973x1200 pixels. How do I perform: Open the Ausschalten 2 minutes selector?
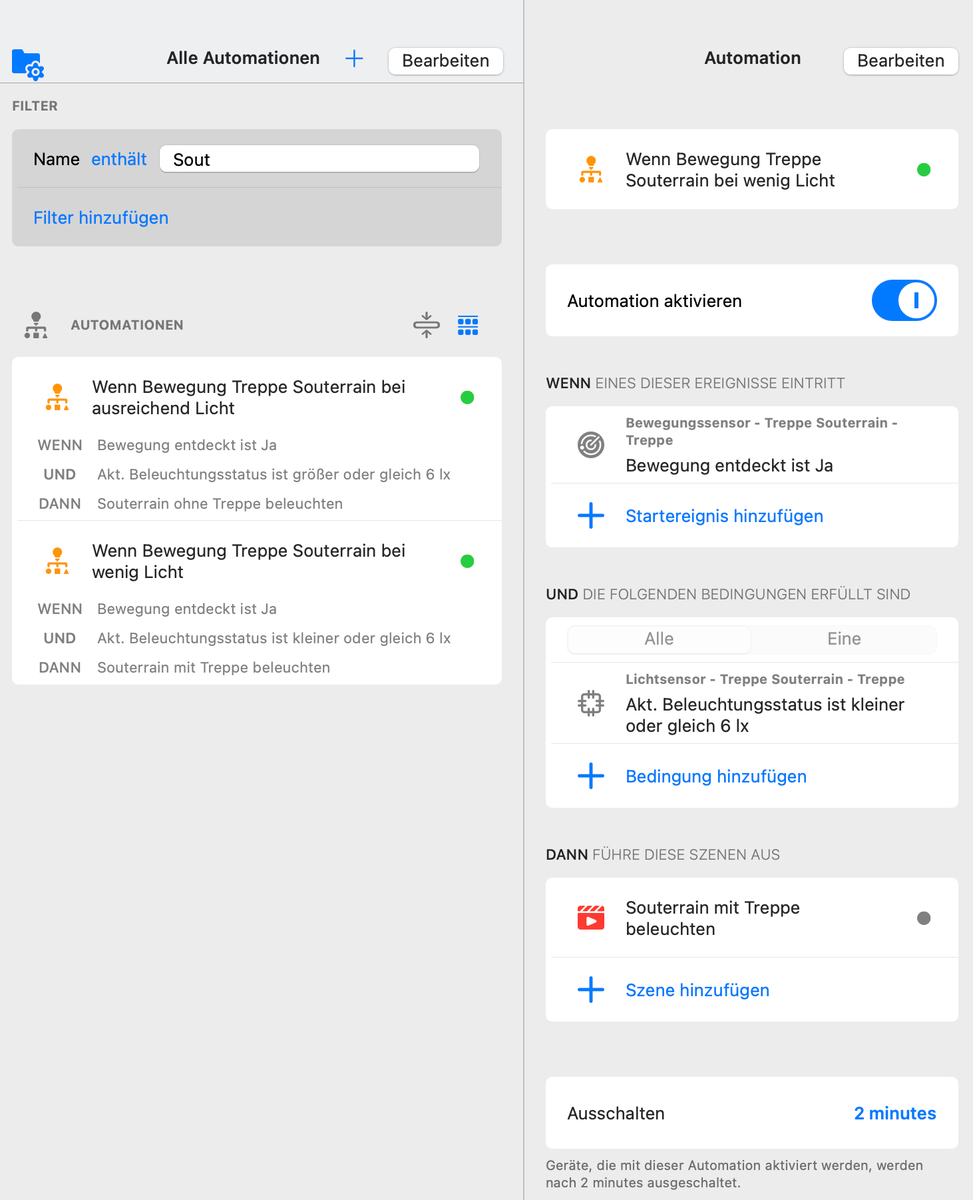[894, 1113]
